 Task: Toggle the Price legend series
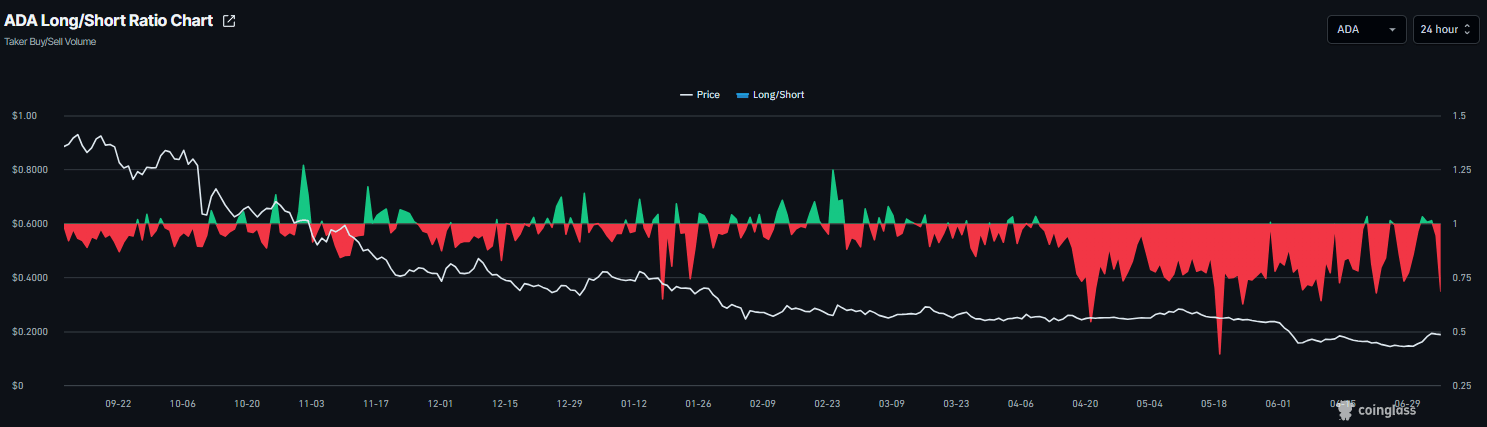(x=700, y=95)
